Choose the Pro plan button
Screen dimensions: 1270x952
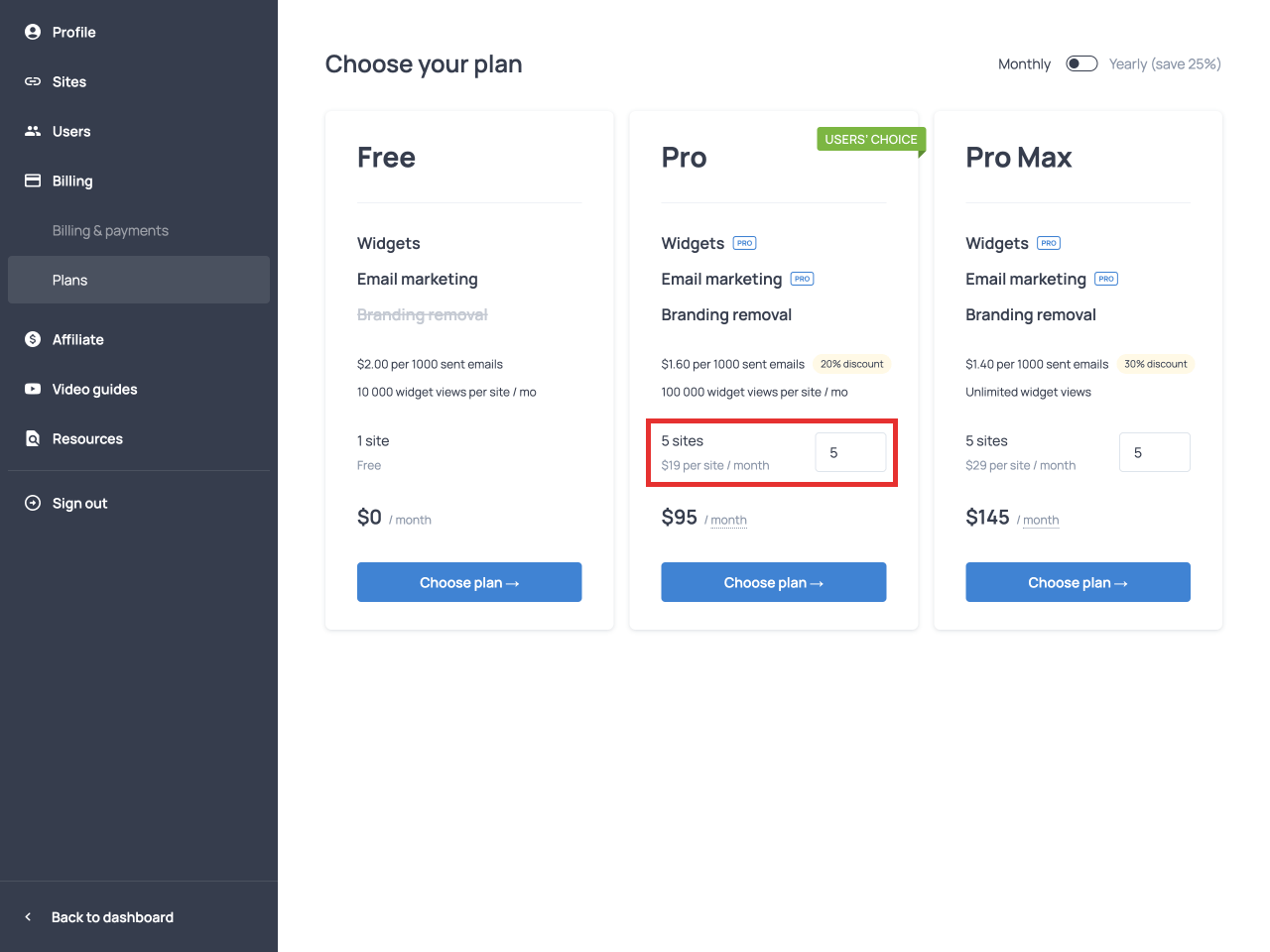(x=774, y=582)
